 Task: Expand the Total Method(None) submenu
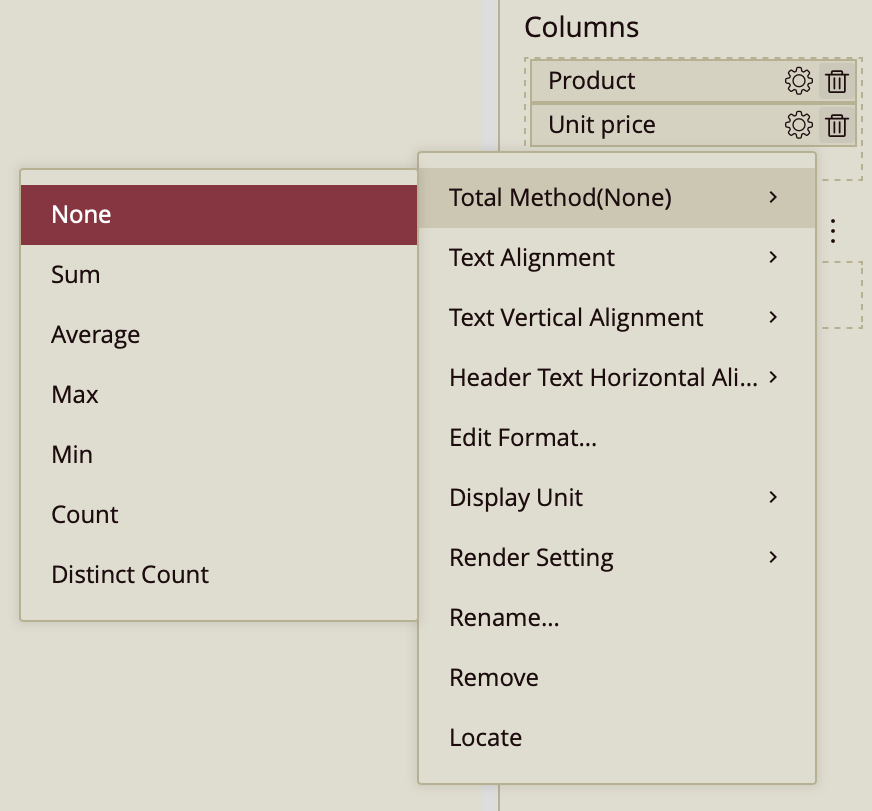pos(615,198)
